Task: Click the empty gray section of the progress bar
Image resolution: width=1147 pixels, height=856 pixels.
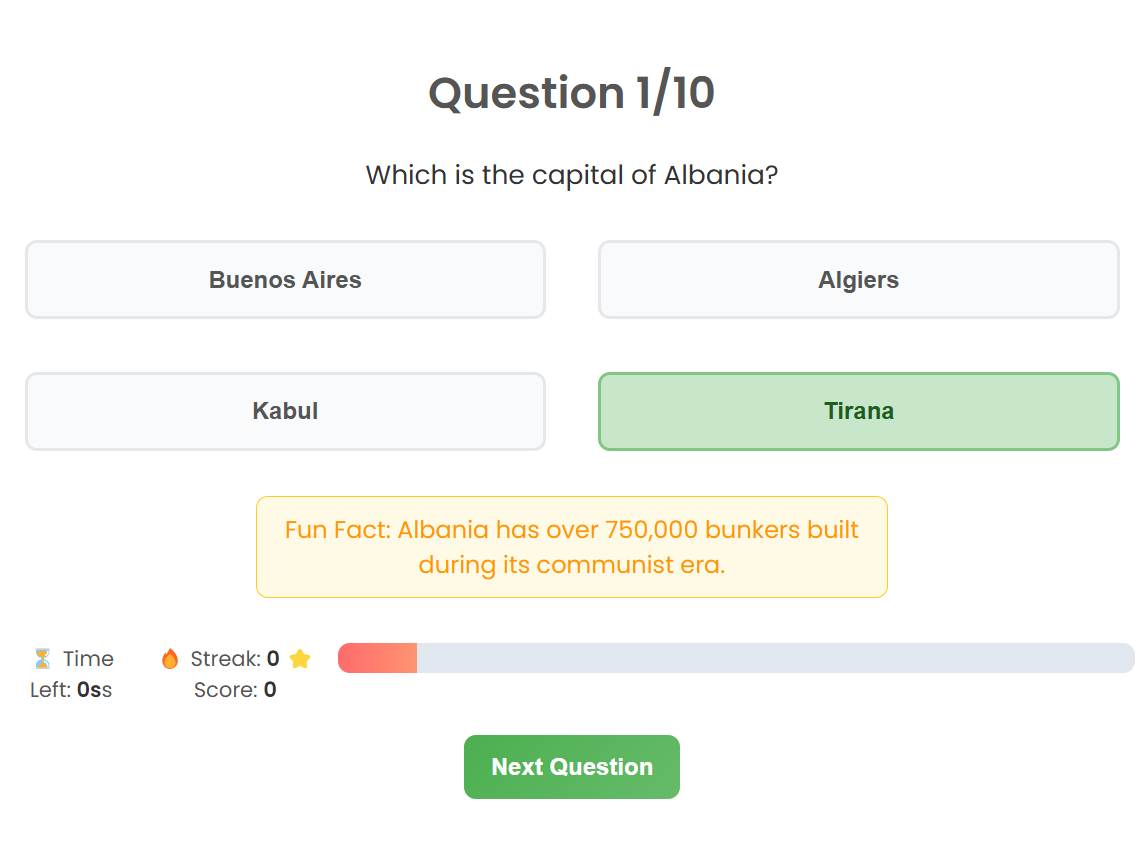Action: (775, 658)
